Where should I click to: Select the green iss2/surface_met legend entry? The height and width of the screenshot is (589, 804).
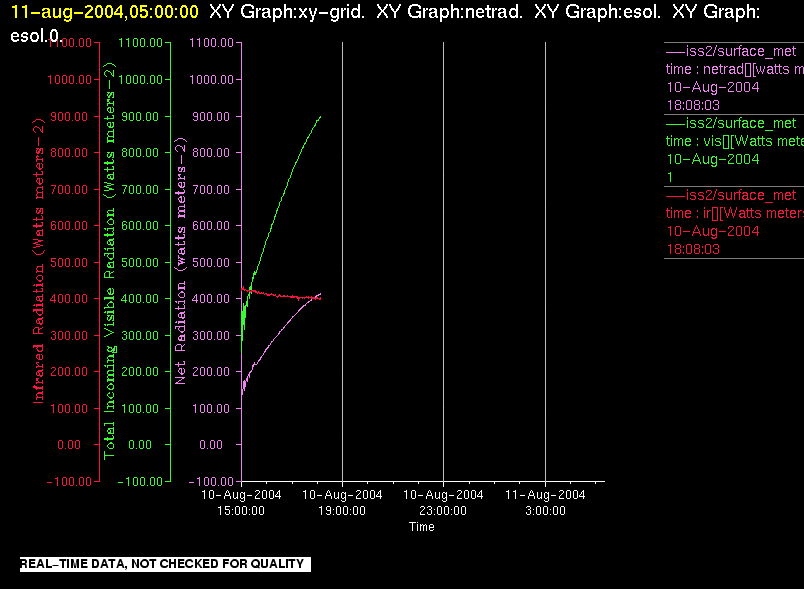click(731, 123)
